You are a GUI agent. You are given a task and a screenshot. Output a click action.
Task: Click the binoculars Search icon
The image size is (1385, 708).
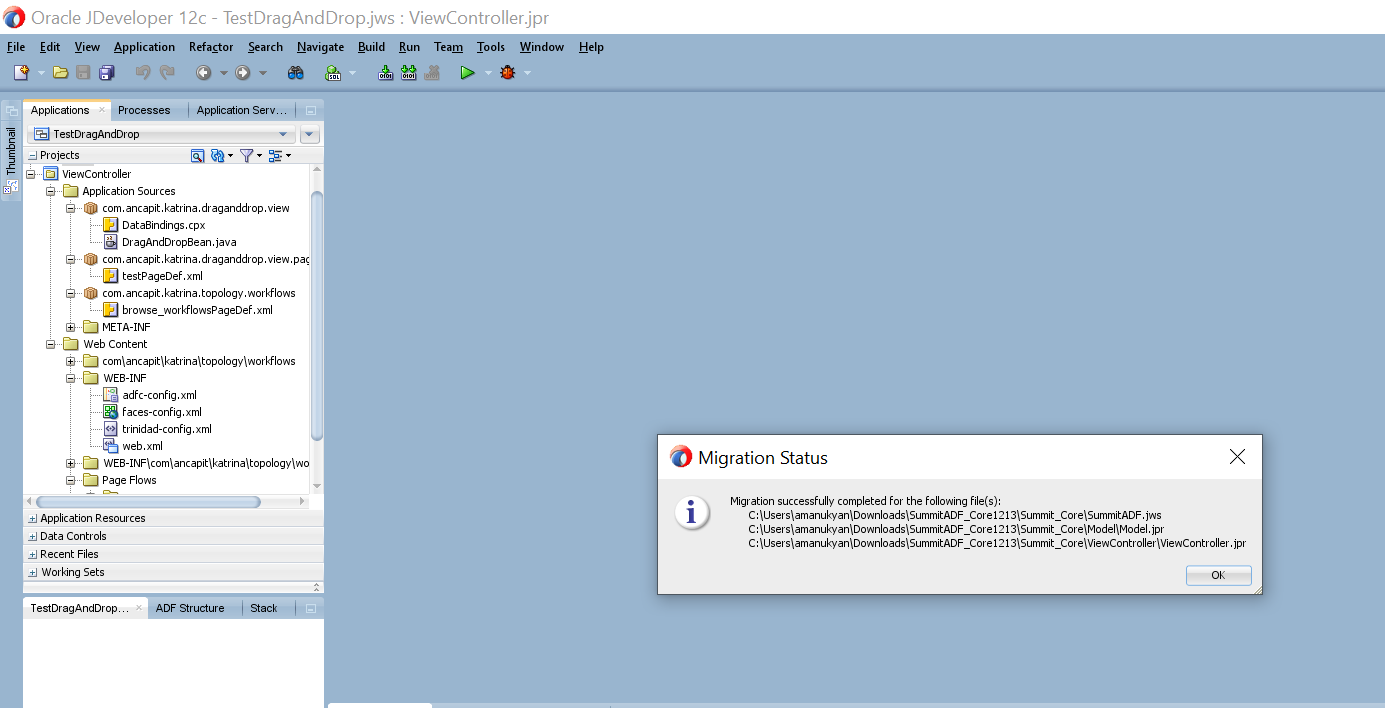296,72
